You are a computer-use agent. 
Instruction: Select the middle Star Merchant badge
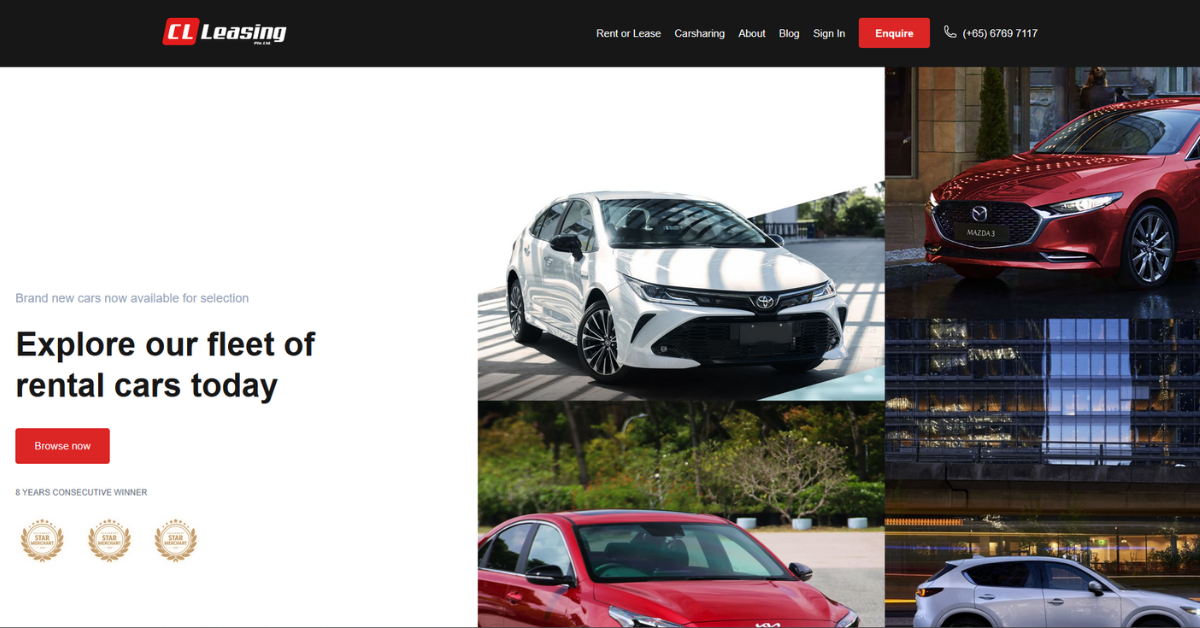[109, 540]
